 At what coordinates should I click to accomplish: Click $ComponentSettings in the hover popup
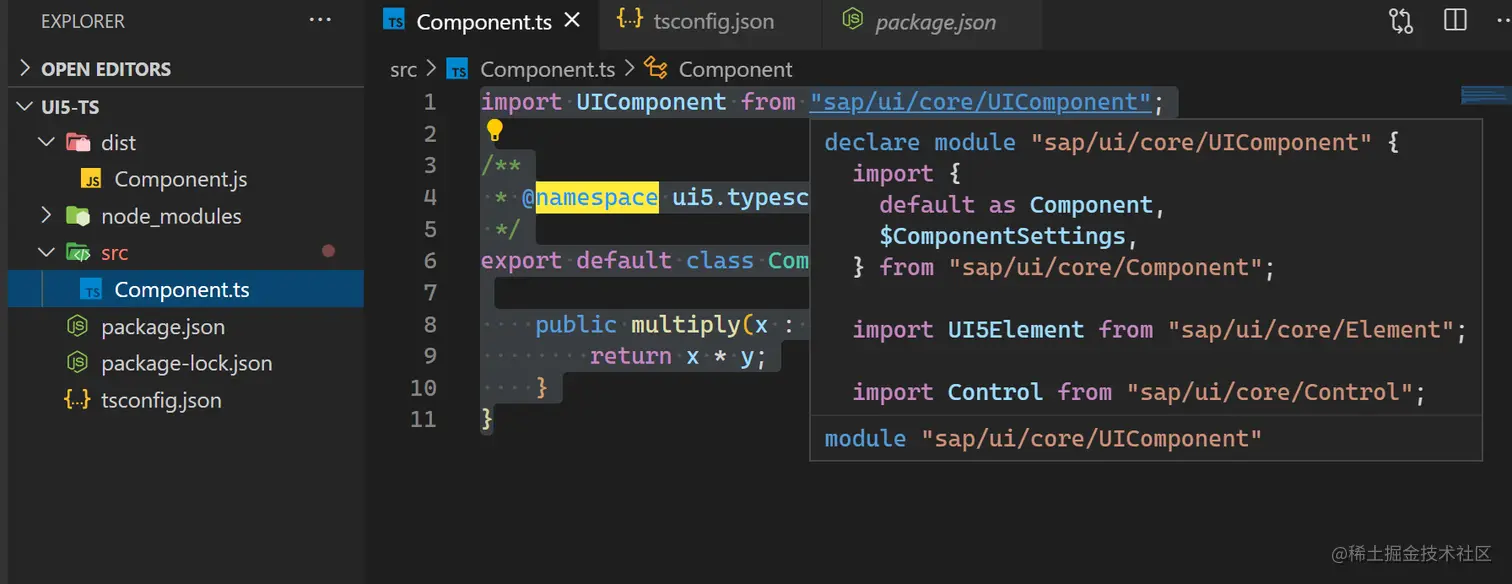click(1003, 236)
